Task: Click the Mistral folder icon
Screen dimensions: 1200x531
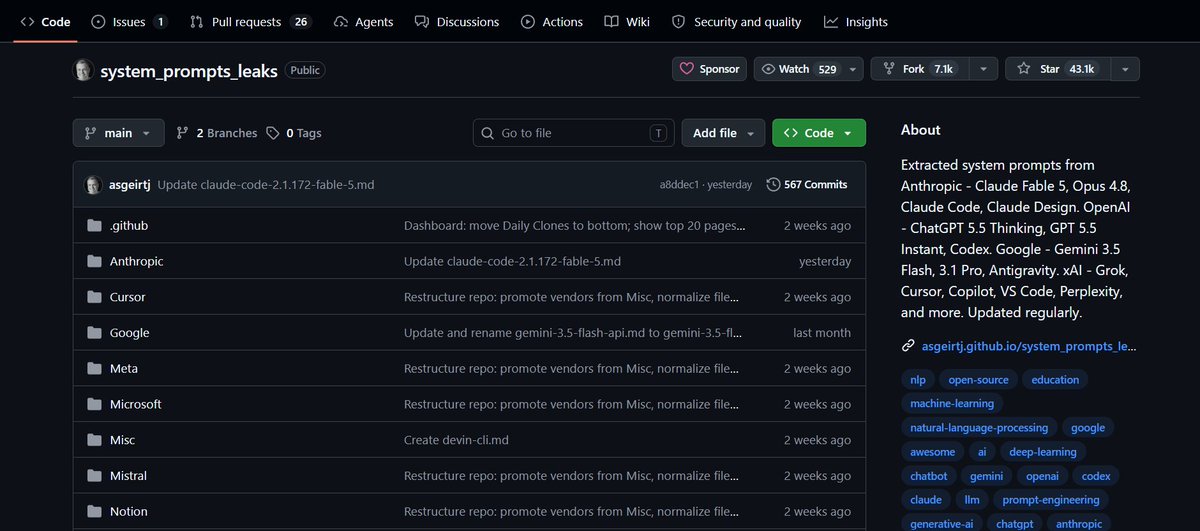Action: 94,476
